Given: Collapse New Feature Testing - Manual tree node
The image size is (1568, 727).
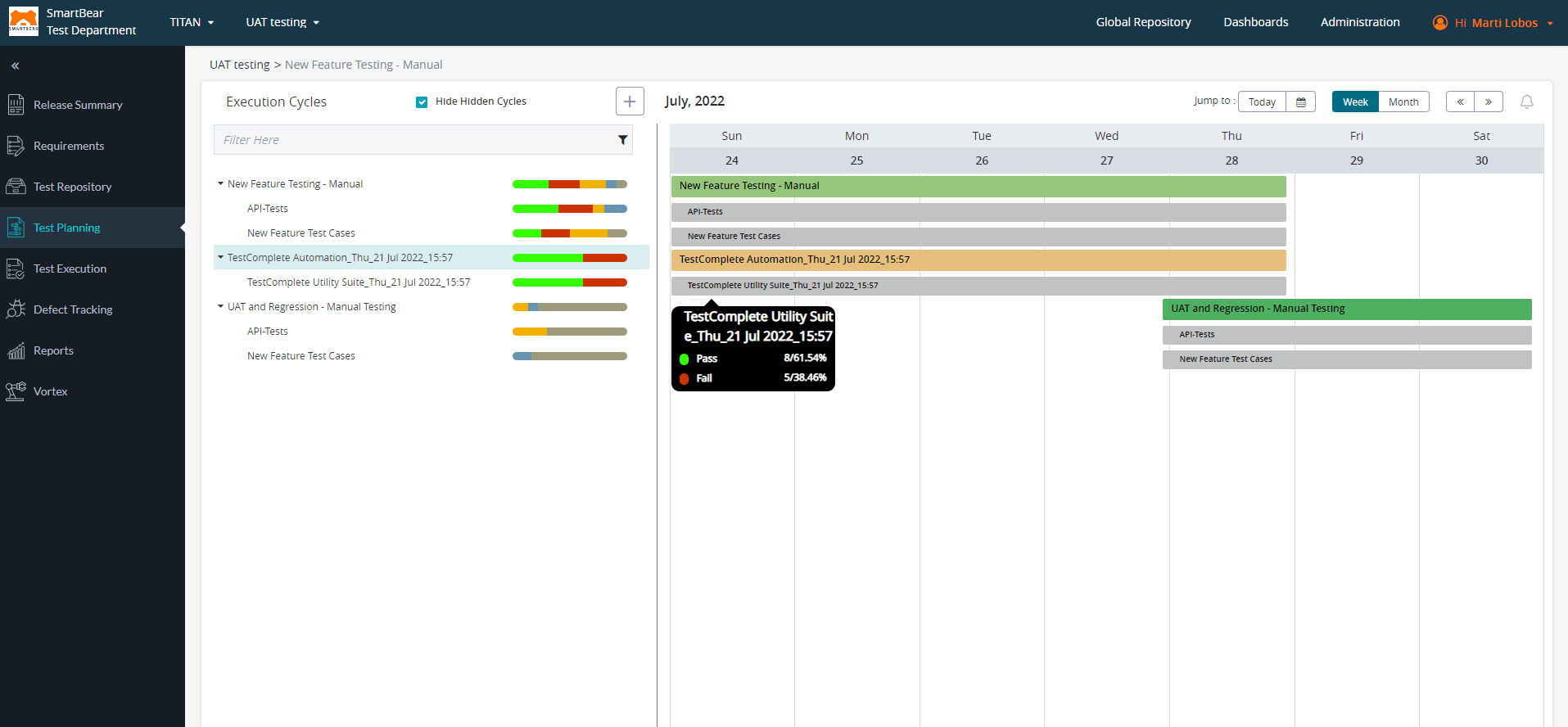Looking at the screenshot, I should click(220, 183).
